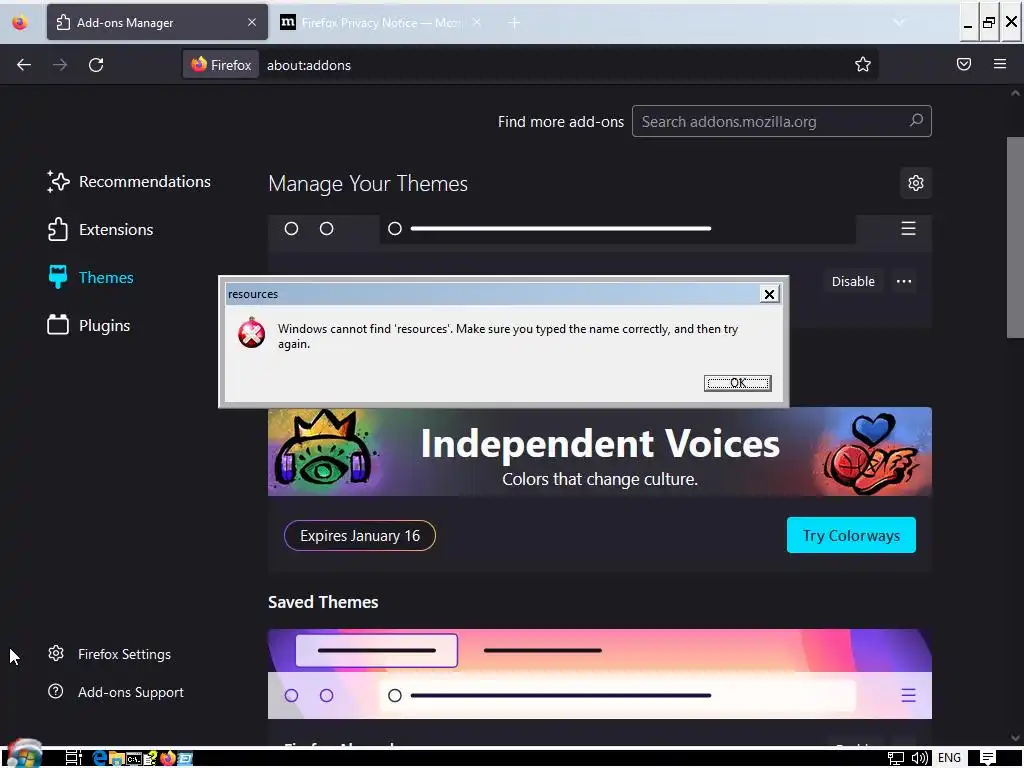This screenshot has width=1024, height=768.
Task: Focus the Search addons.mozilla.org field
Action: click(x=781, y=121)
